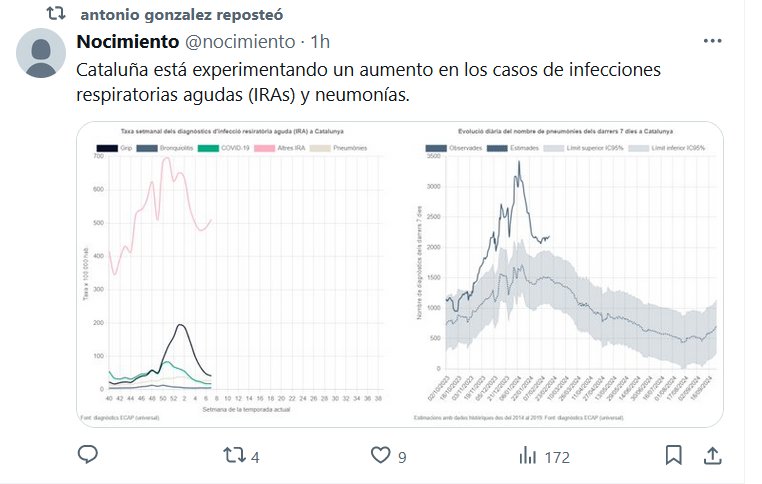762x484 pixels.
Task: Click the 172 views count
Action: click(x=556, y=457)
